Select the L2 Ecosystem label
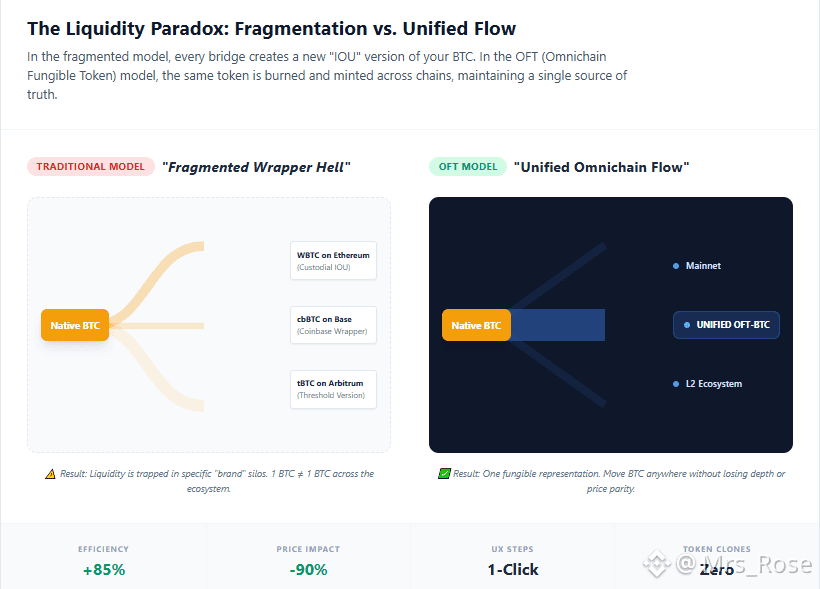This screenshot has width=820, height=589. [x=713, y=384]
